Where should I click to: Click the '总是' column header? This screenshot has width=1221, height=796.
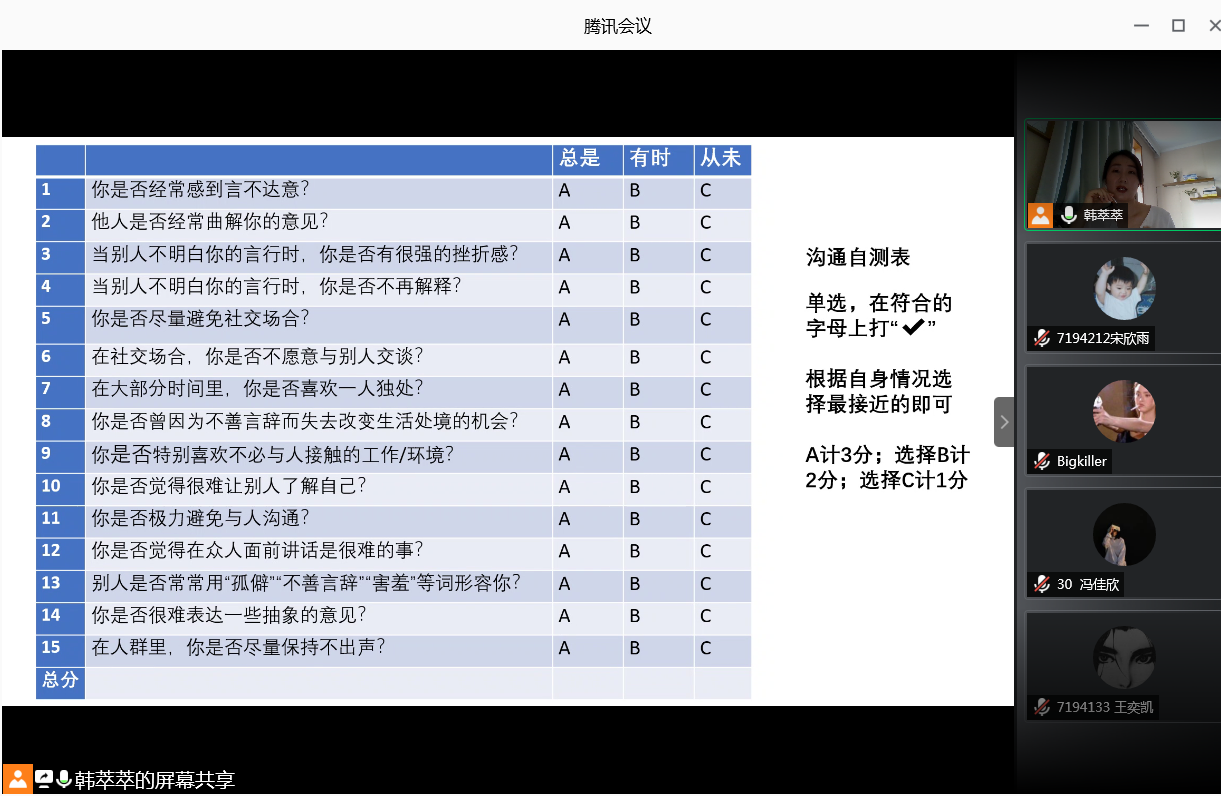(x=588, y=160)
